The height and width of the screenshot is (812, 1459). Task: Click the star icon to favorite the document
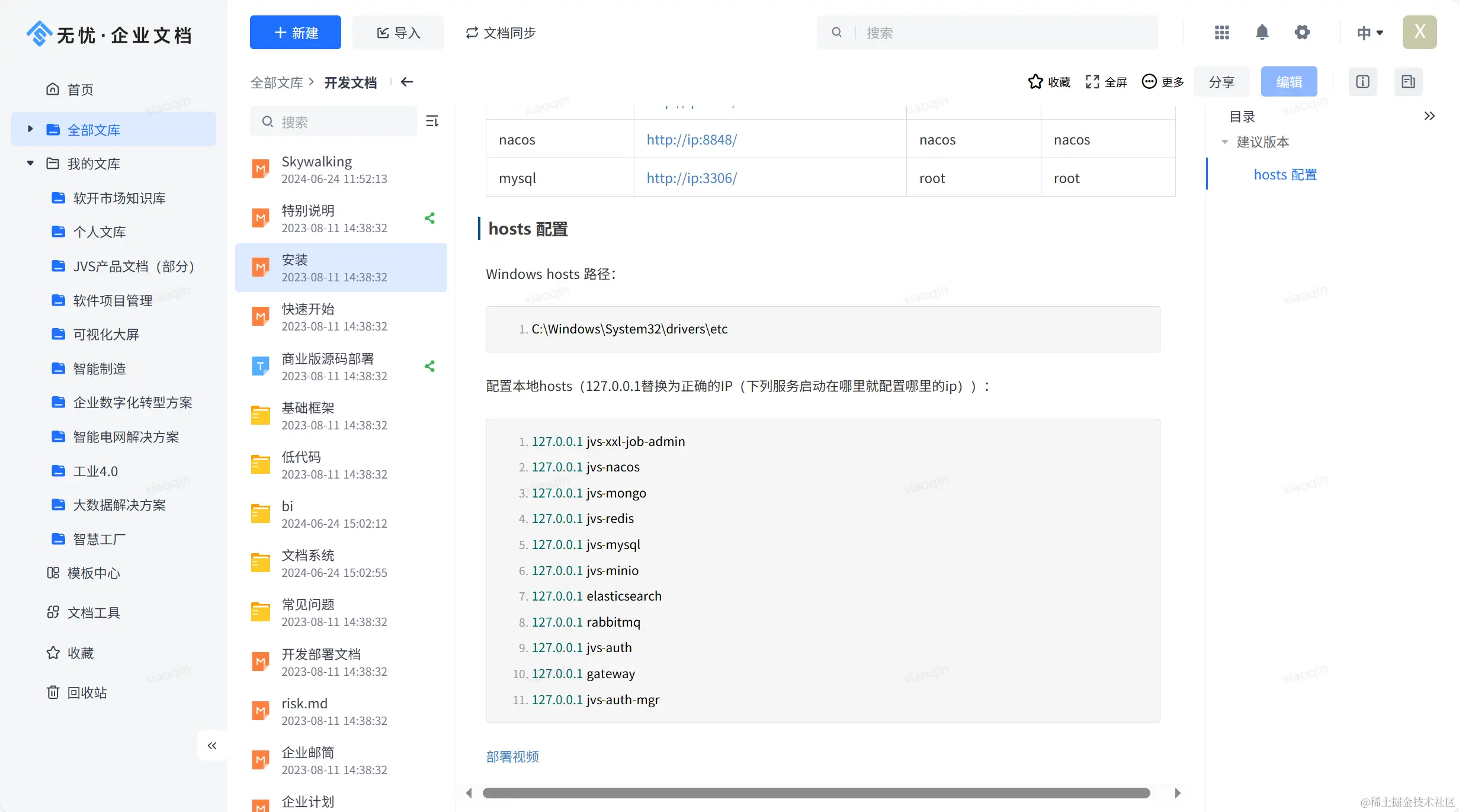[x=1035, y=82]
